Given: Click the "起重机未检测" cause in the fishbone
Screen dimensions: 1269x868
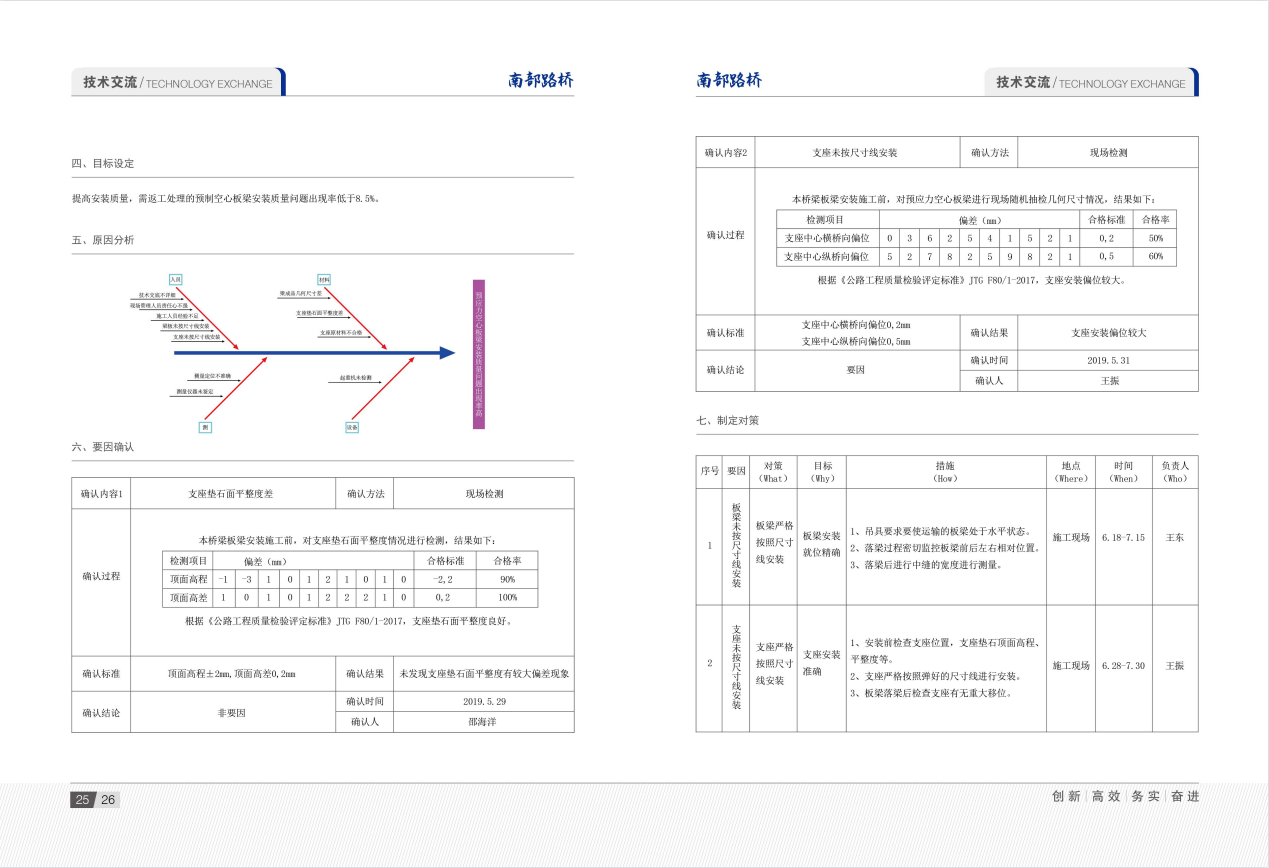Looking at the screenshot, I should 356,378.
